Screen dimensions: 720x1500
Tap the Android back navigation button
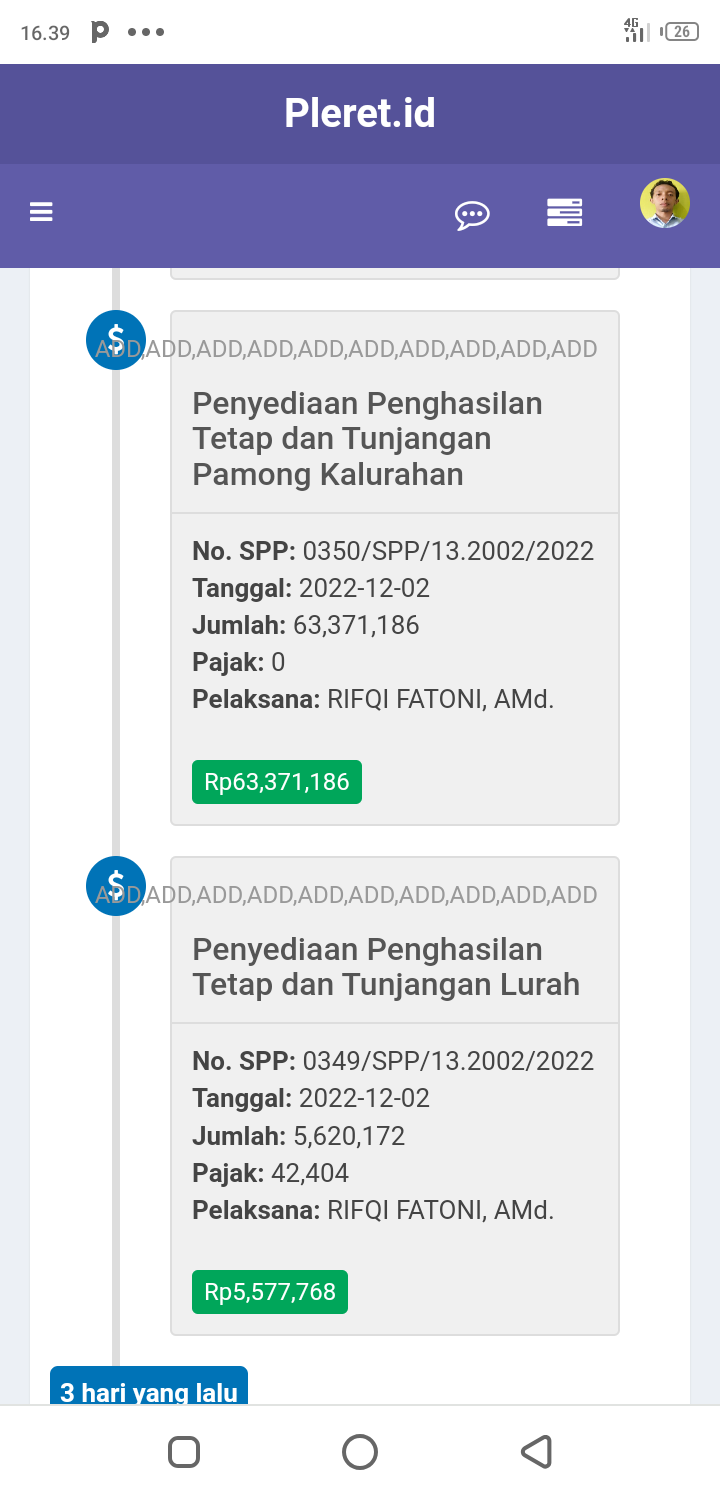point(537,1452)
